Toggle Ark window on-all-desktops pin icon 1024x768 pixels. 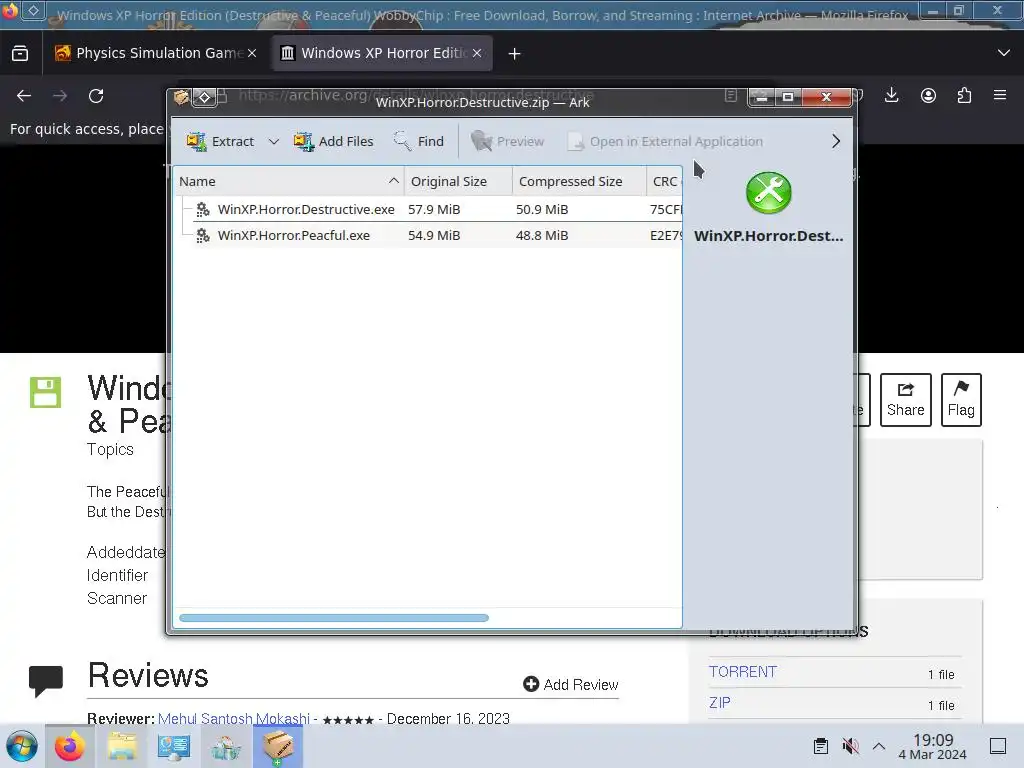point(204,97)
